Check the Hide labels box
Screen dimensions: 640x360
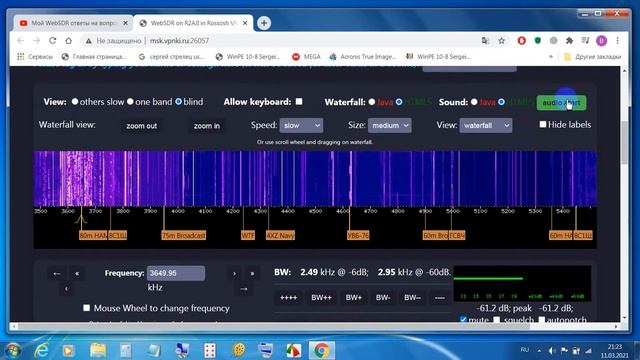(x=542, y=124)
